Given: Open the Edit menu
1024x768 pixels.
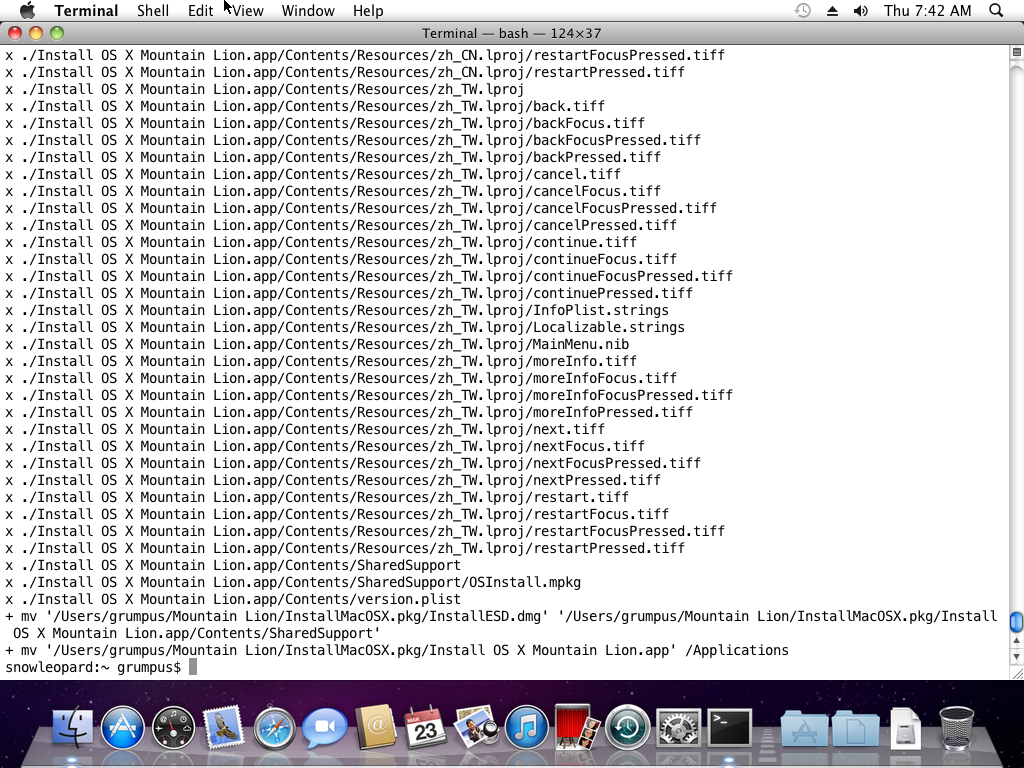Looking at the screenshot, I should click(x=200, y=10).
